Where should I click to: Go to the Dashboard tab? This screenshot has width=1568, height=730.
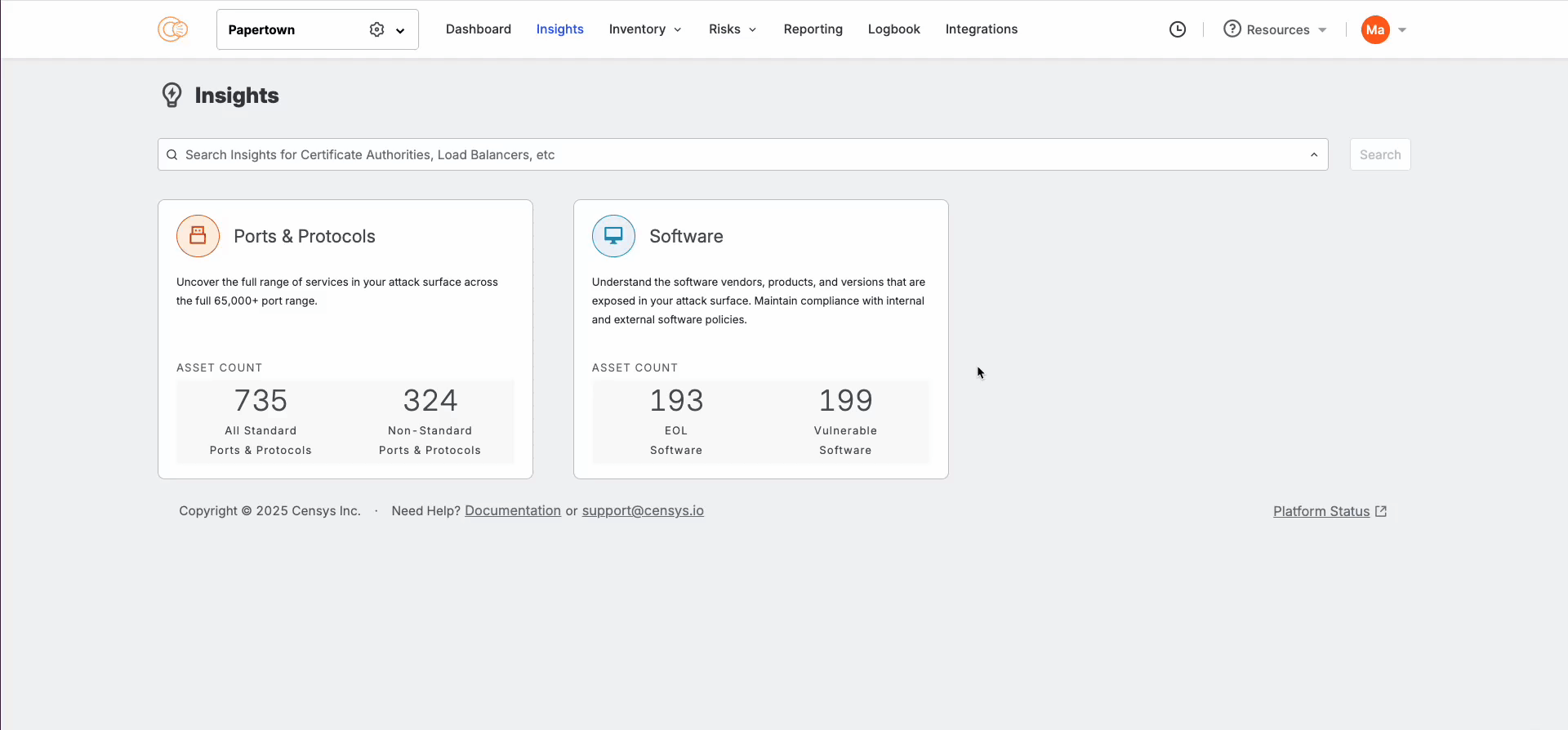(478, 29)
